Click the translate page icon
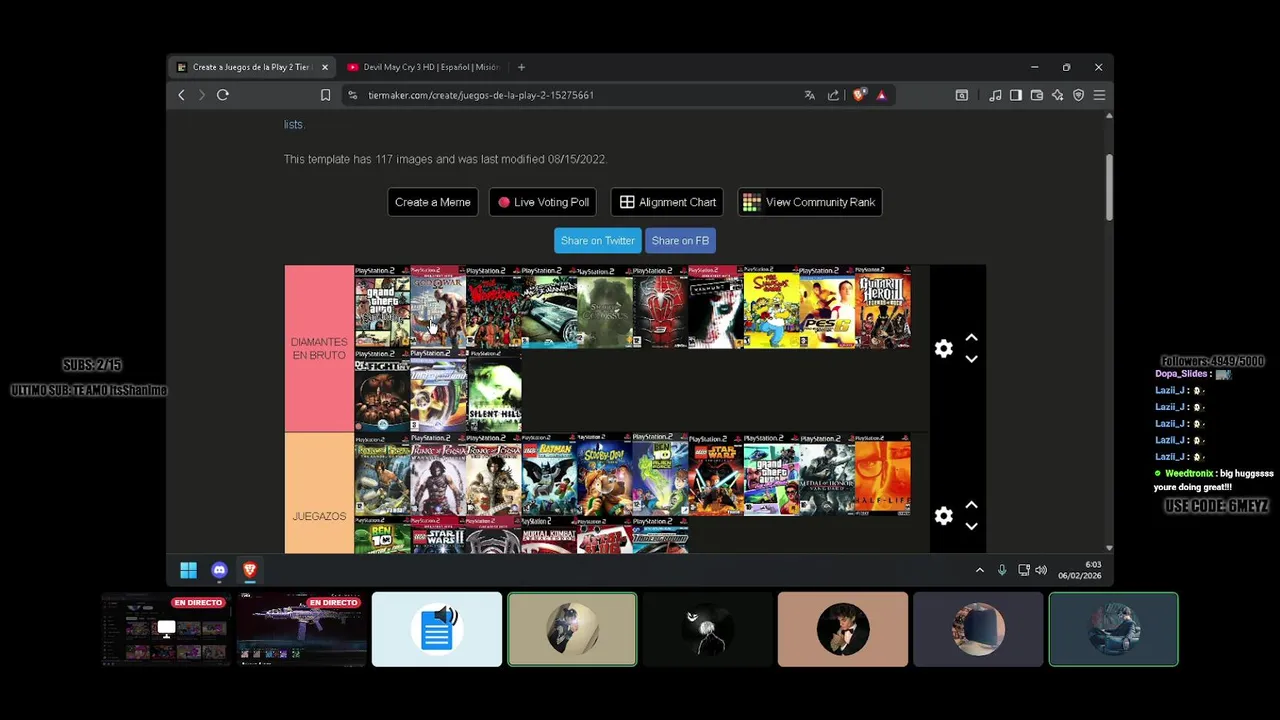1280x720 pixels. 809,95
